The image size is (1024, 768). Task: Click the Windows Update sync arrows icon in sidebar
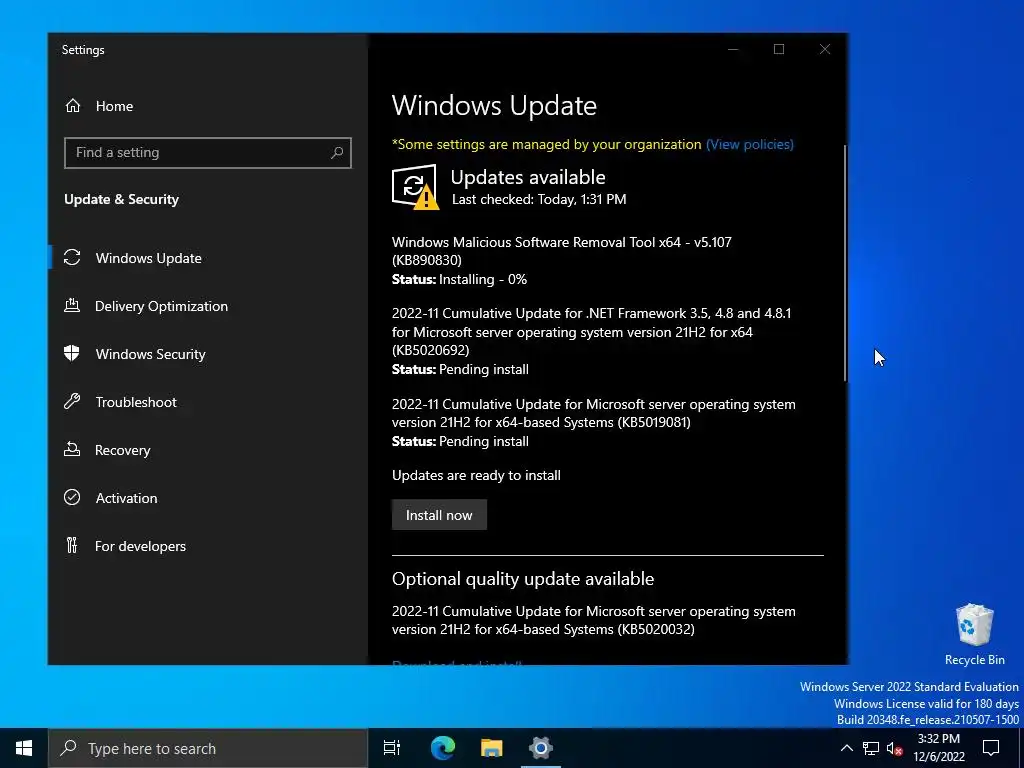(72, 257)
